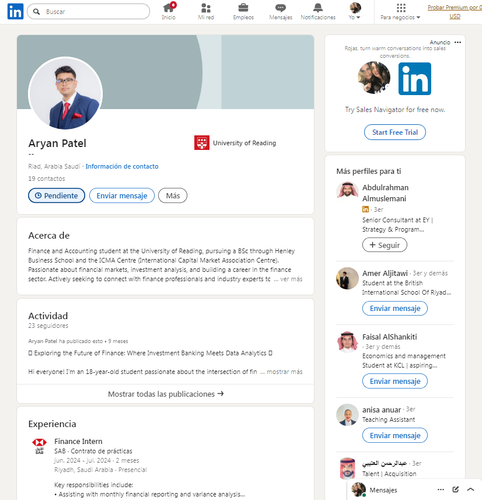Go to the LinkedIn home logo

(x=15, y=11)
